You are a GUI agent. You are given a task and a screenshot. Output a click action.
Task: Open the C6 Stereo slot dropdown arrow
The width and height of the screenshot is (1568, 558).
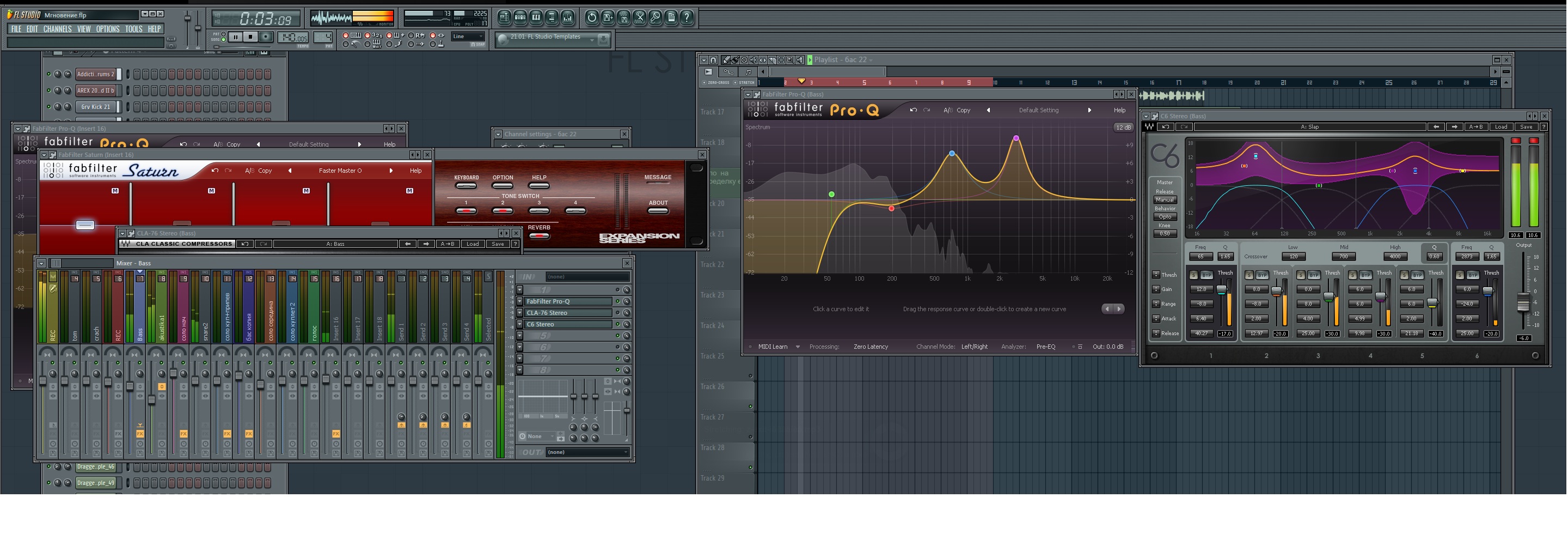[520, 324]
